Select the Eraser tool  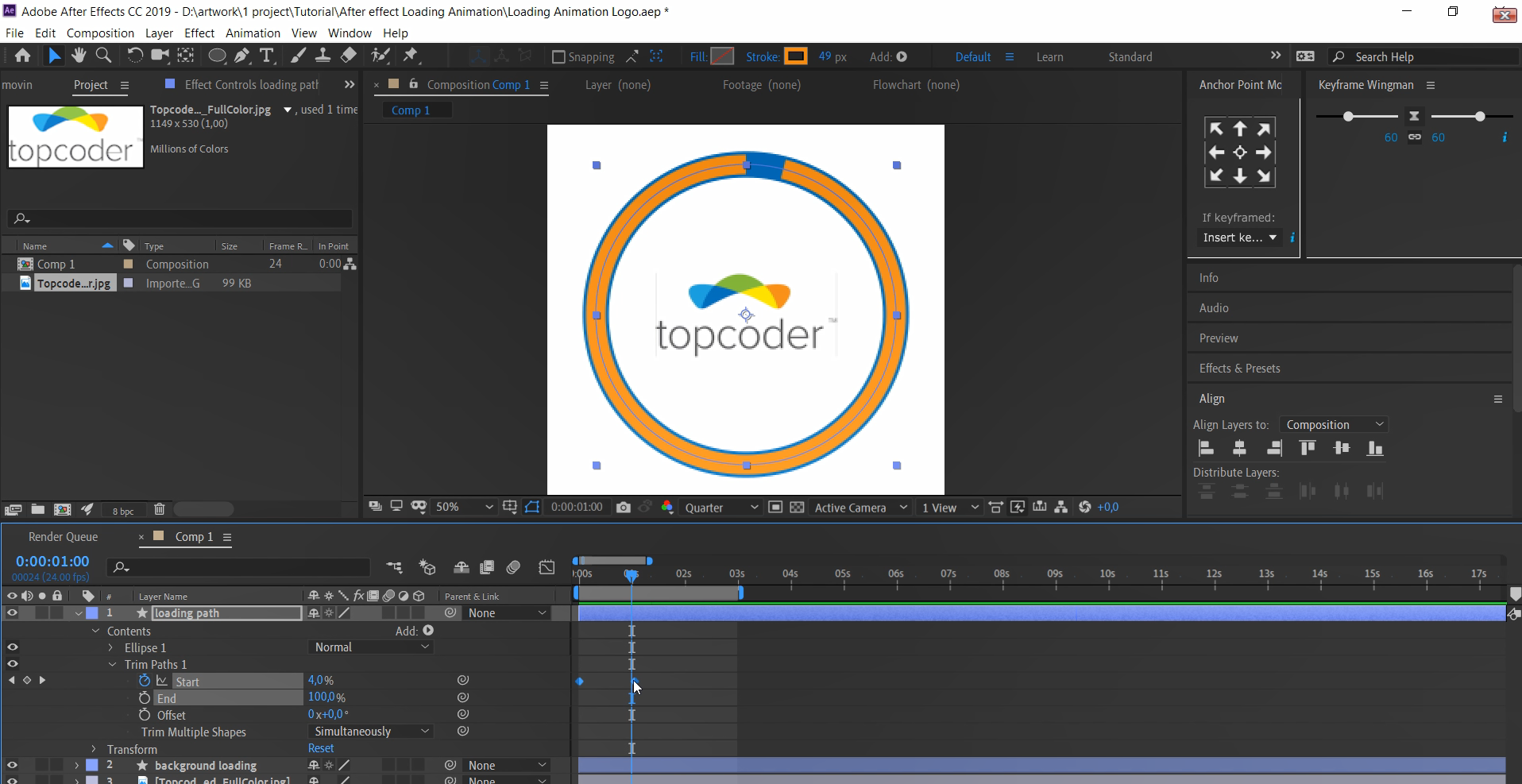click(349, 55)
